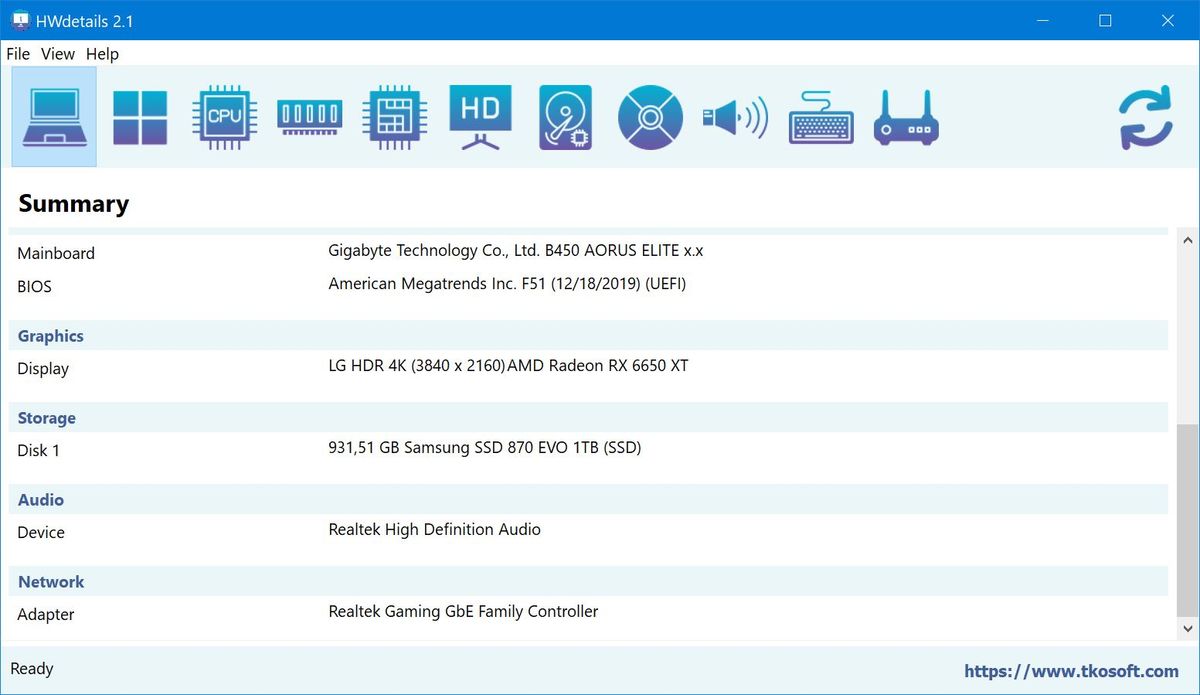Click the LG HDR 4K display value

click(508, 366)
